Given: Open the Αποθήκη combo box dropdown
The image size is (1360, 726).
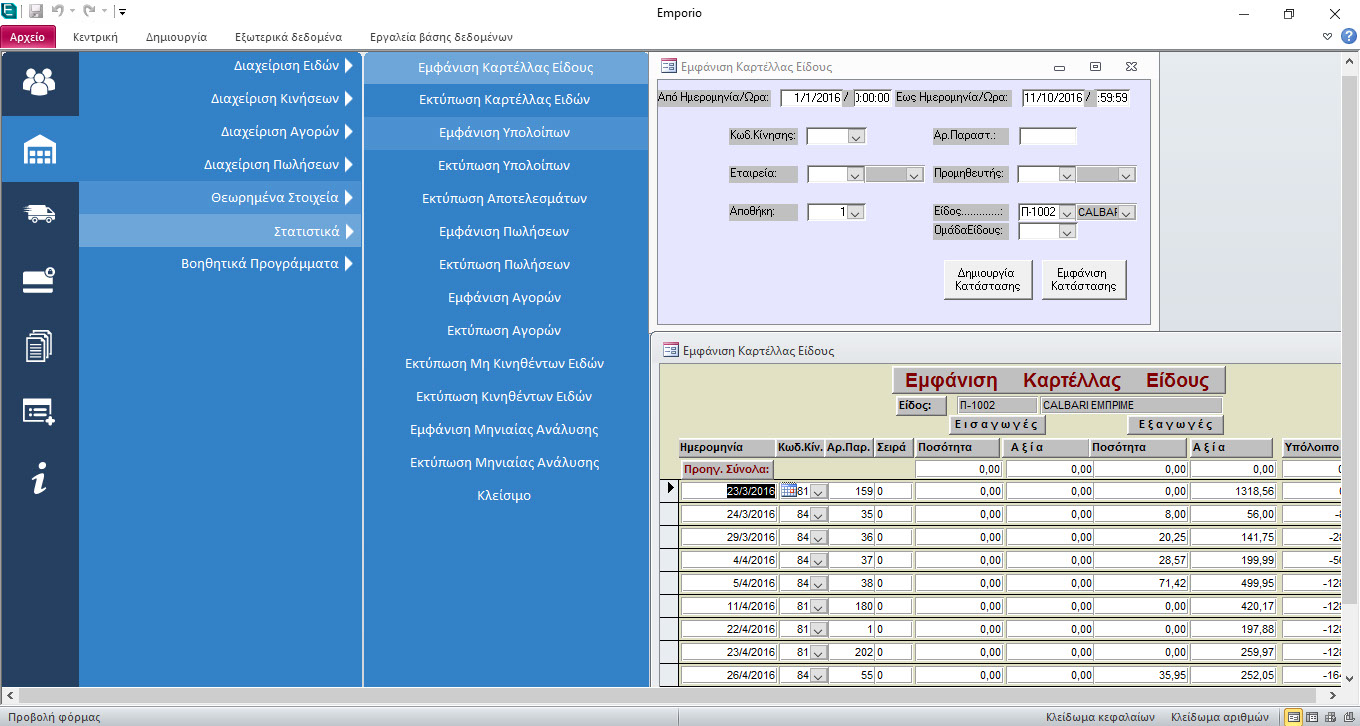Looking at the screenshot, I should click(x=856, y=212).
